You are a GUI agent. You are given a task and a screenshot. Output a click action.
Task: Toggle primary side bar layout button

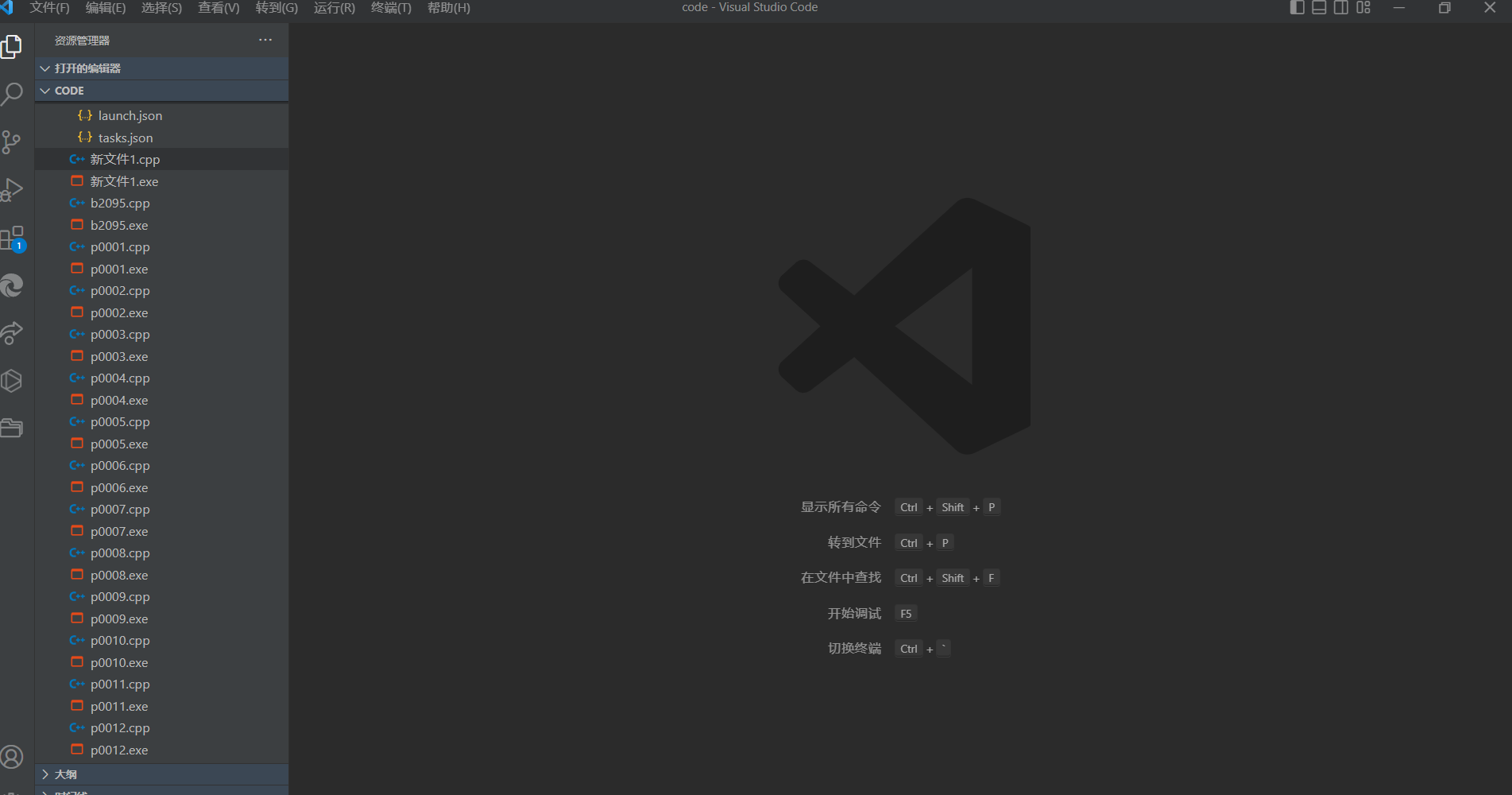(1297, 7)
